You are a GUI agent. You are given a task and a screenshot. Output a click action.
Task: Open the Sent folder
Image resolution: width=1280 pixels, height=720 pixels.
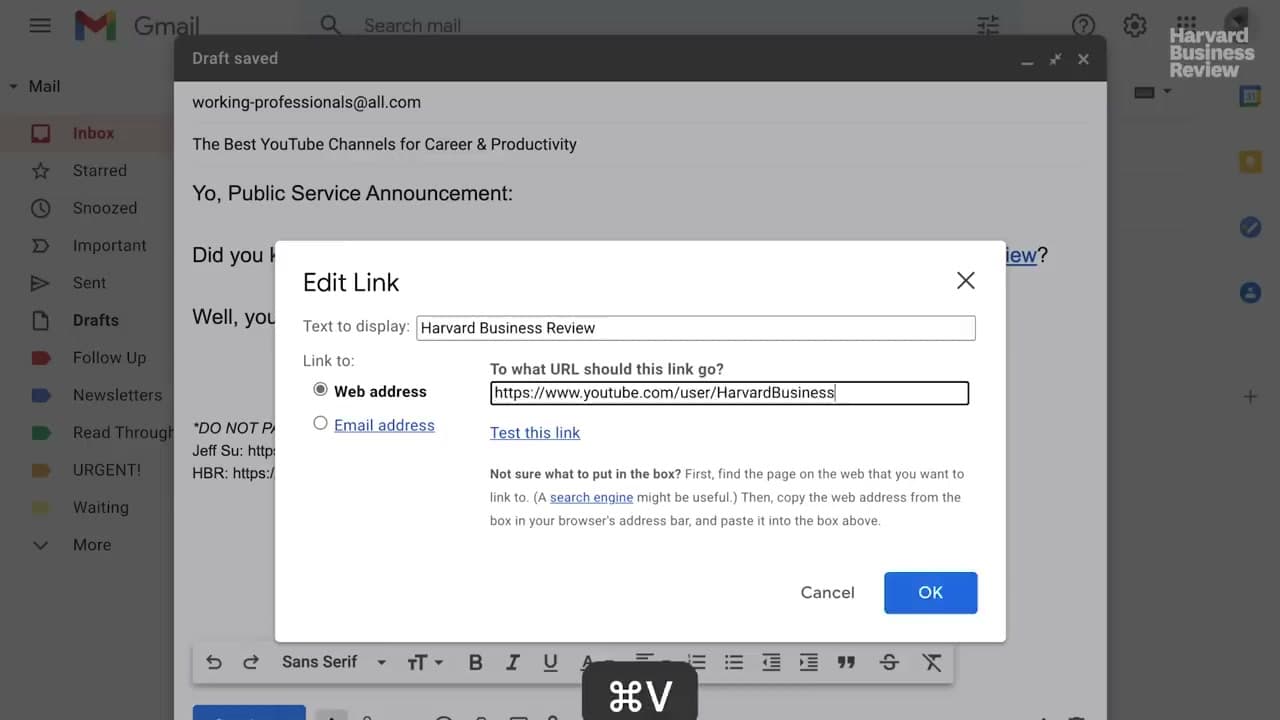click(x=87, y=283)
